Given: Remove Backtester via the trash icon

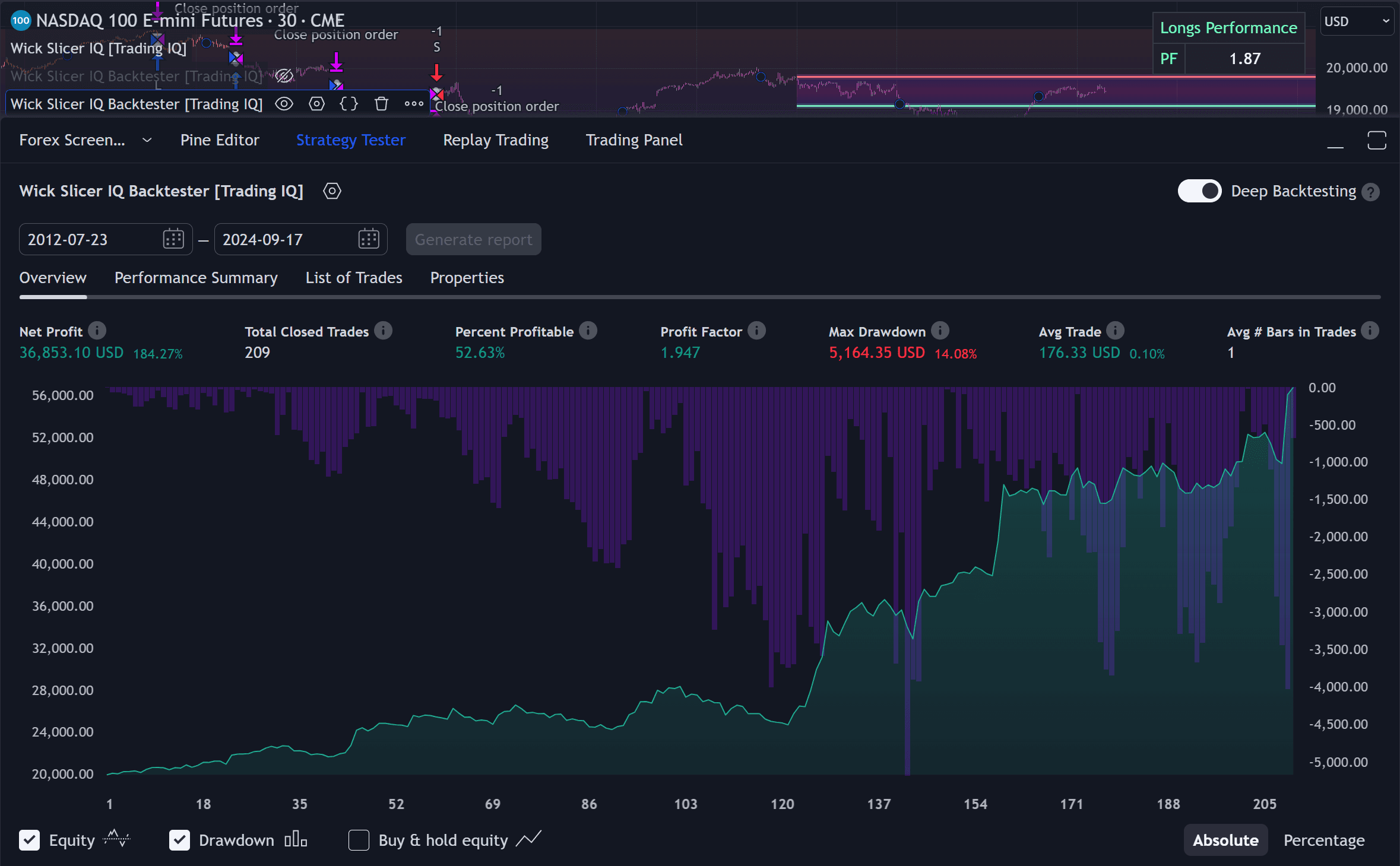Looking at the screenshot, I should coord(381,104).
